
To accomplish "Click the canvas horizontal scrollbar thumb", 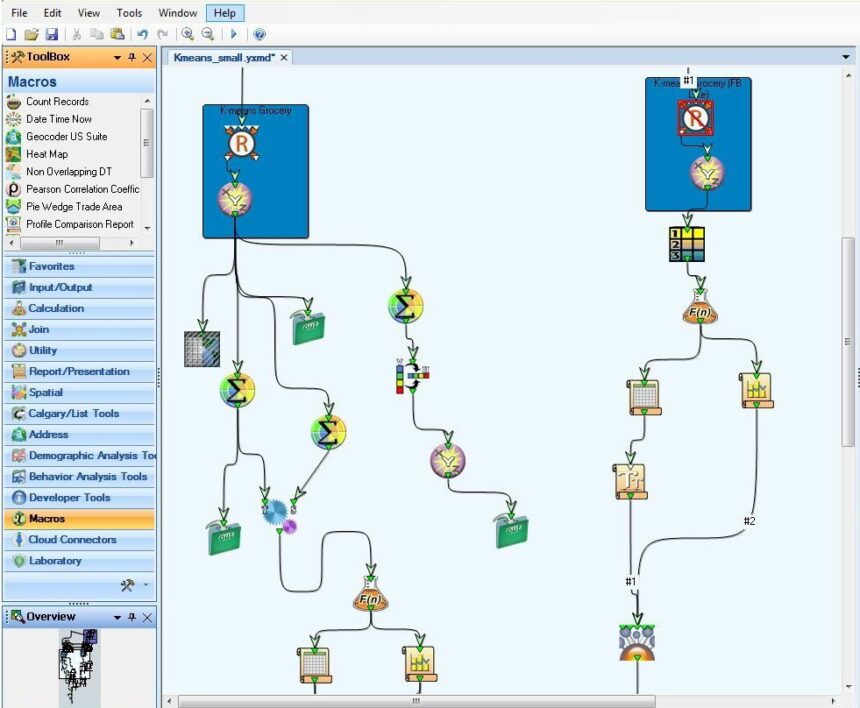I will click(x=415, y=701).
